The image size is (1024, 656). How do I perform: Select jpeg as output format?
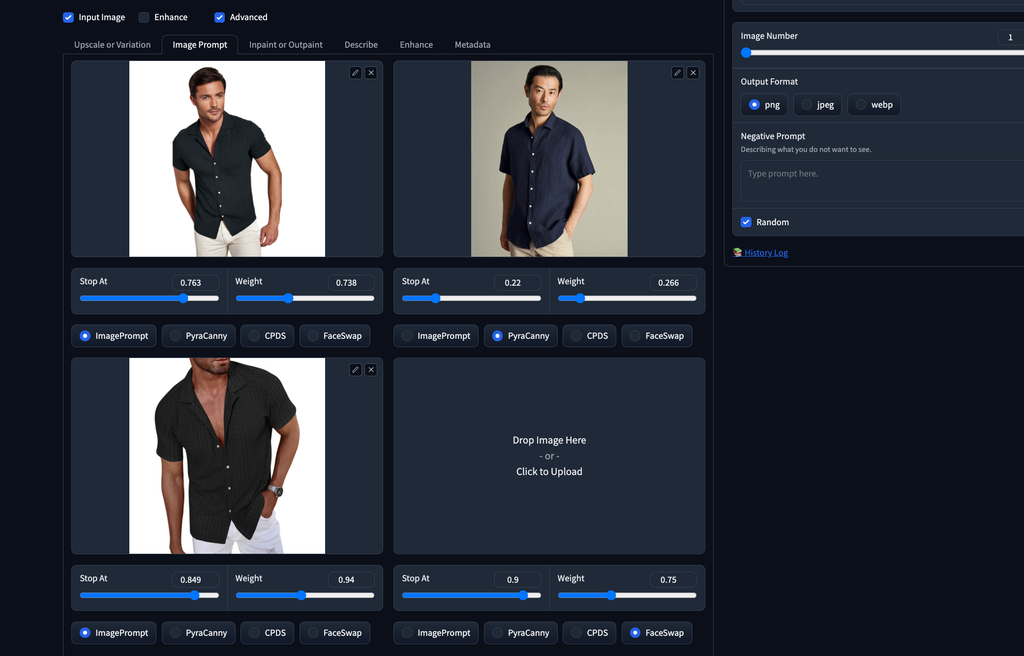pyautogui.click(x=817, y=105)
